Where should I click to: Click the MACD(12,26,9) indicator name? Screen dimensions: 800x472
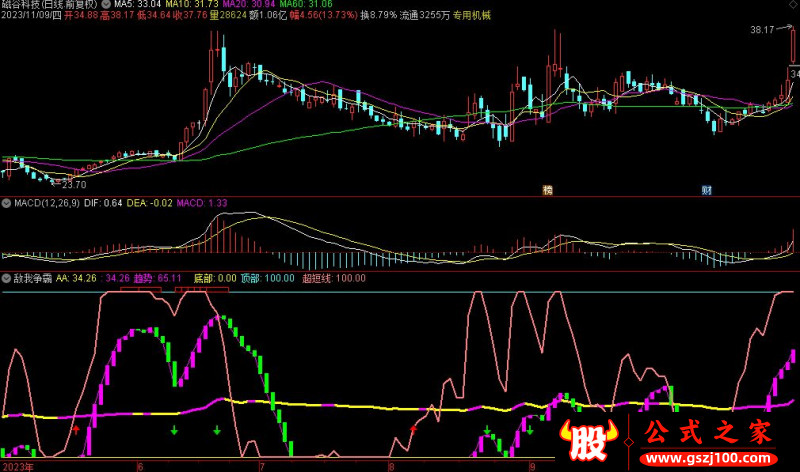[47, 203]
